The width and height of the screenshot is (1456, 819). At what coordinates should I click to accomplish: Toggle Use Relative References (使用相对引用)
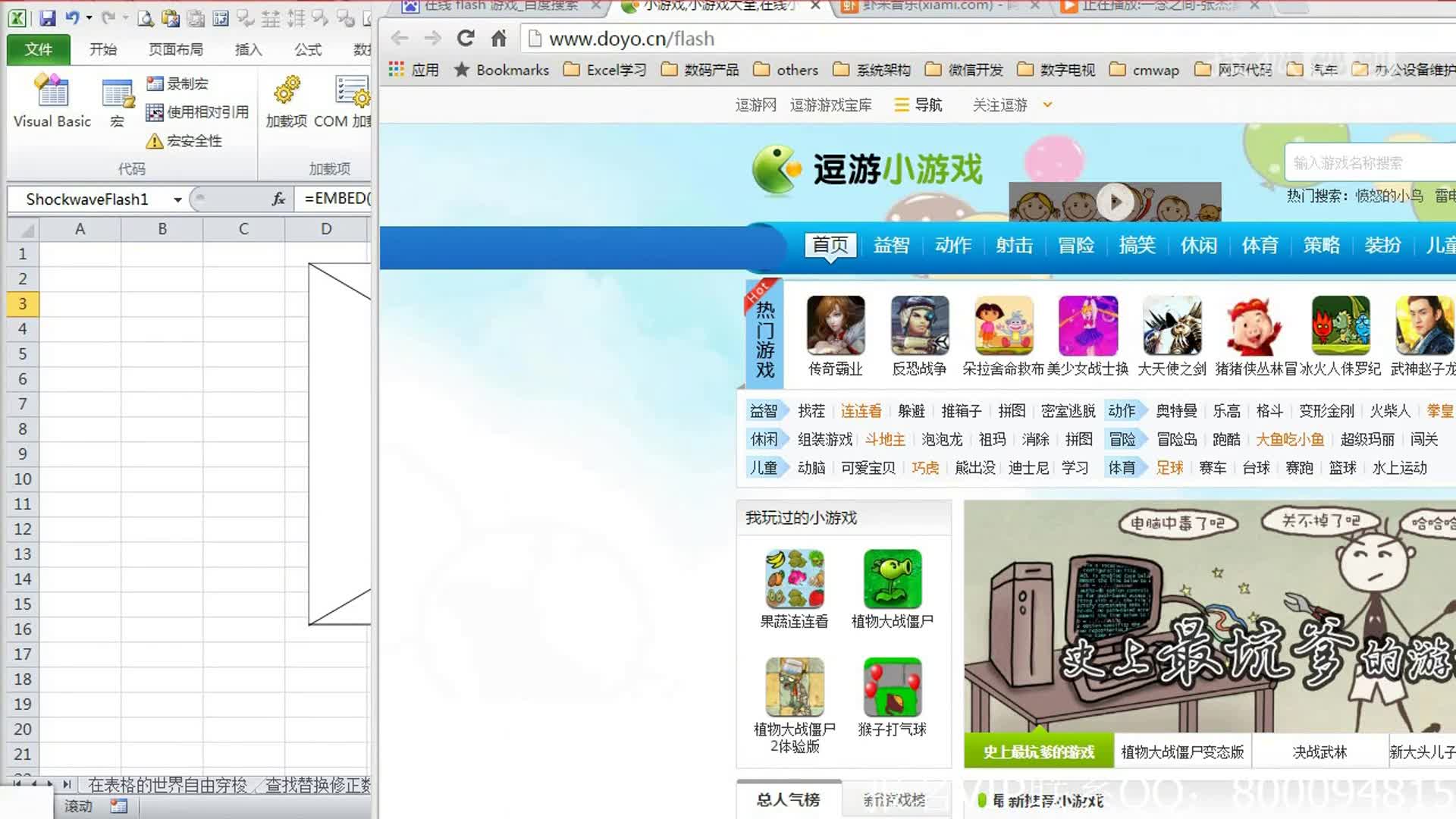tap(197, 112)
